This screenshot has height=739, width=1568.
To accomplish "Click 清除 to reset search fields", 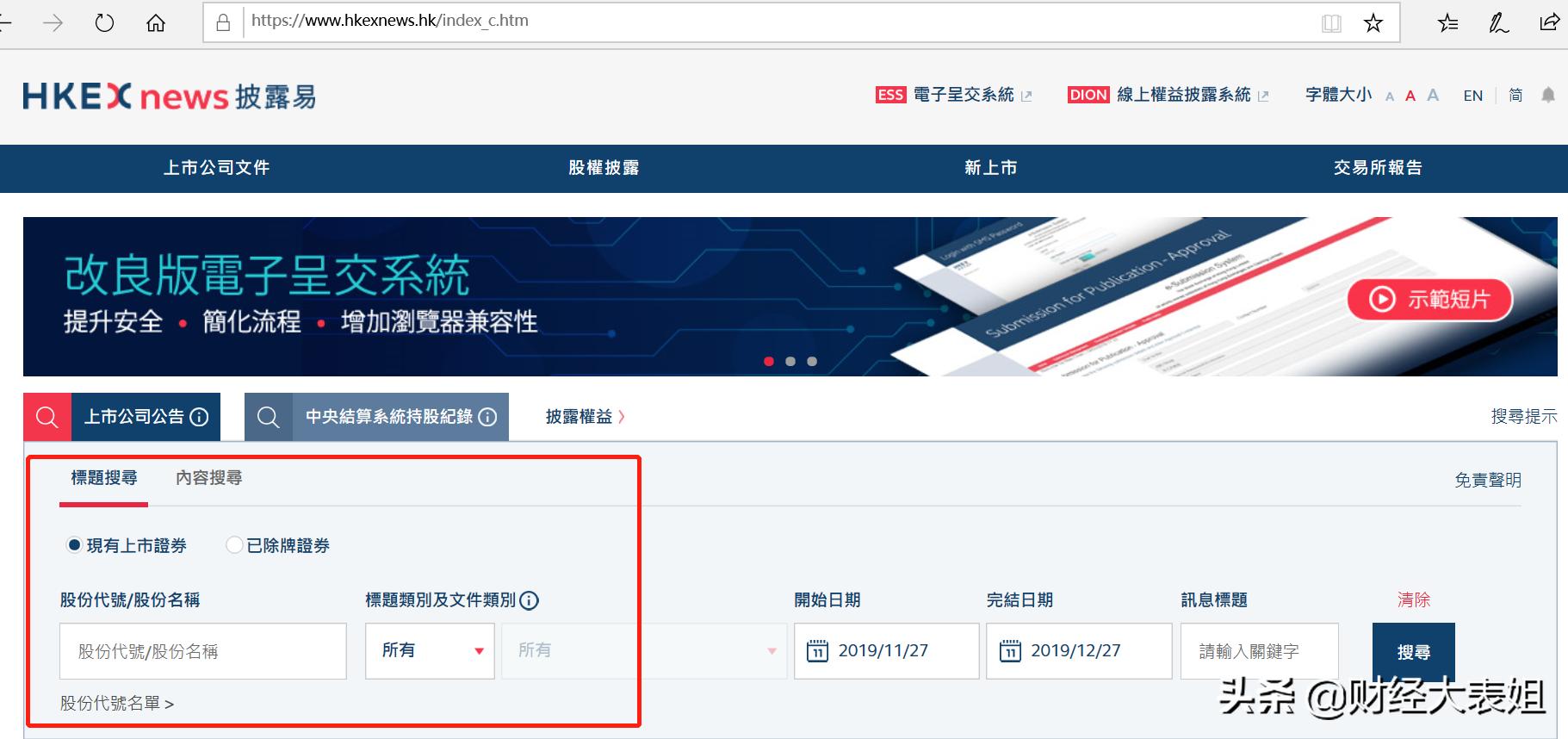I will 1414,599.
